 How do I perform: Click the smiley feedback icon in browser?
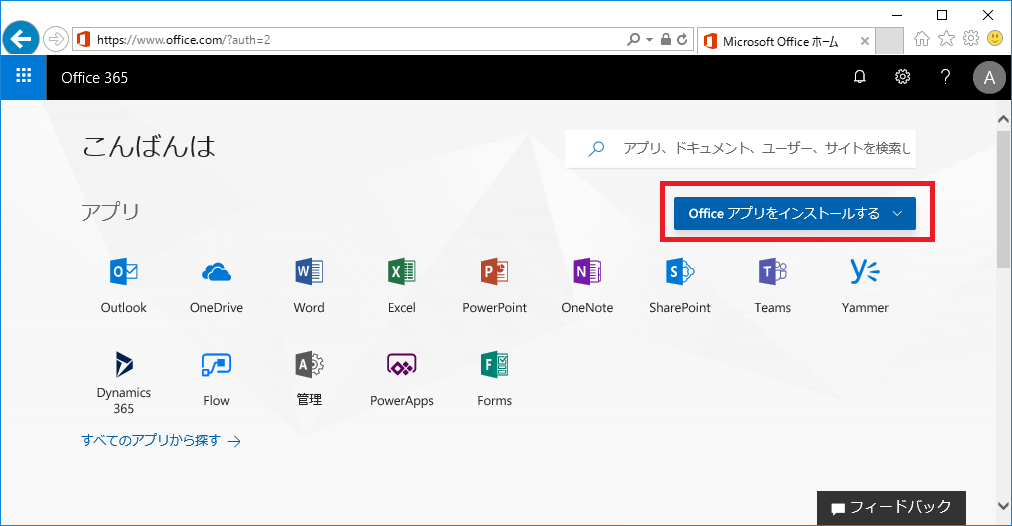(995, 39)
